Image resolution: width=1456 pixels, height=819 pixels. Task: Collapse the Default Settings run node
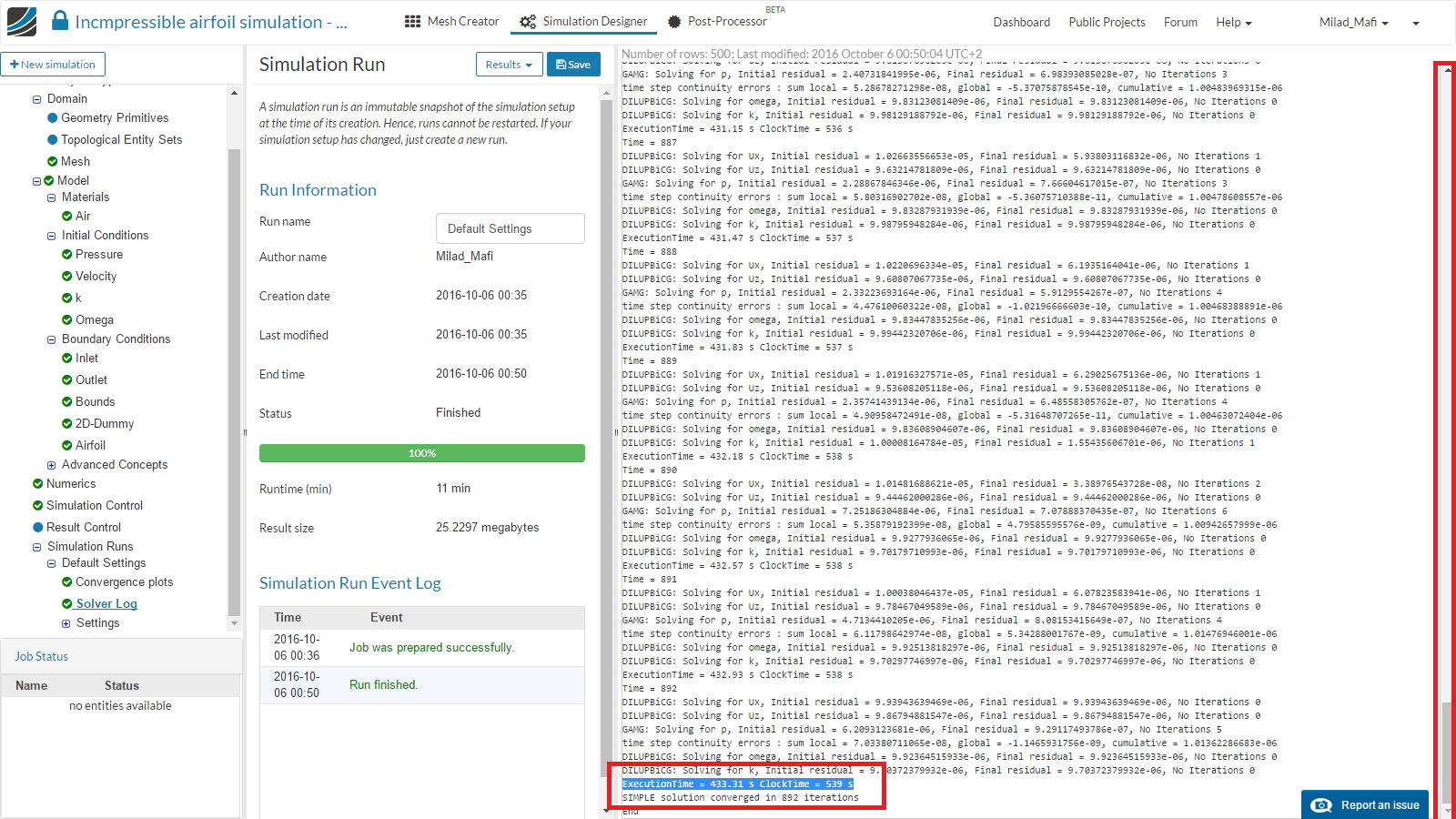[52, 563]
